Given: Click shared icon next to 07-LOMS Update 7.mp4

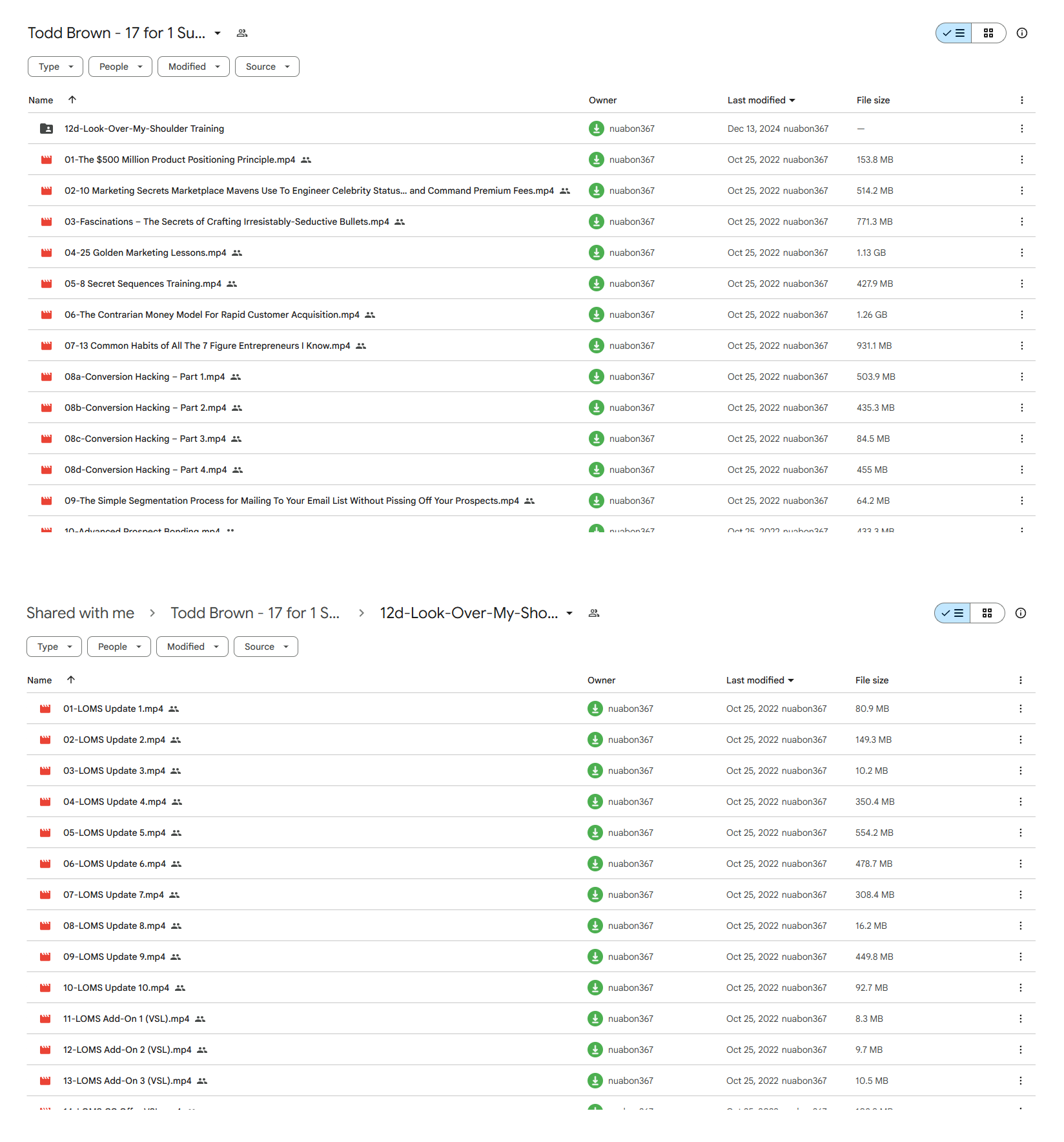Looking at the screenshot, I should point(174,895).
